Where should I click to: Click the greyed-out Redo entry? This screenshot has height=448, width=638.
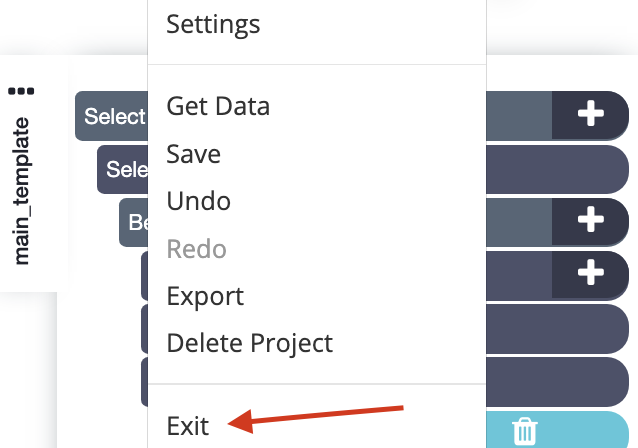point(197,249)
